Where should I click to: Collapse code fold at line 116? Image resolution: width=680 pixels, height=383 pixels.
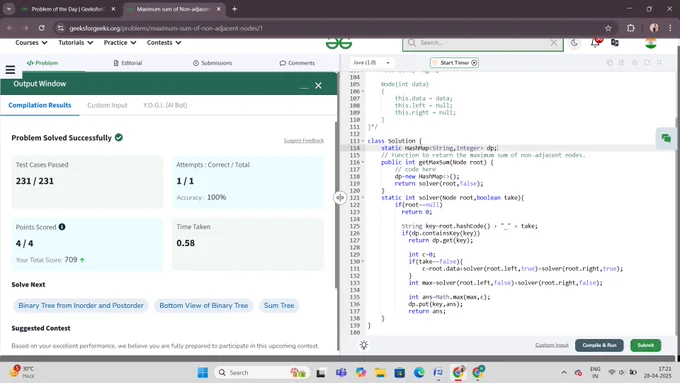pos(363,162)
